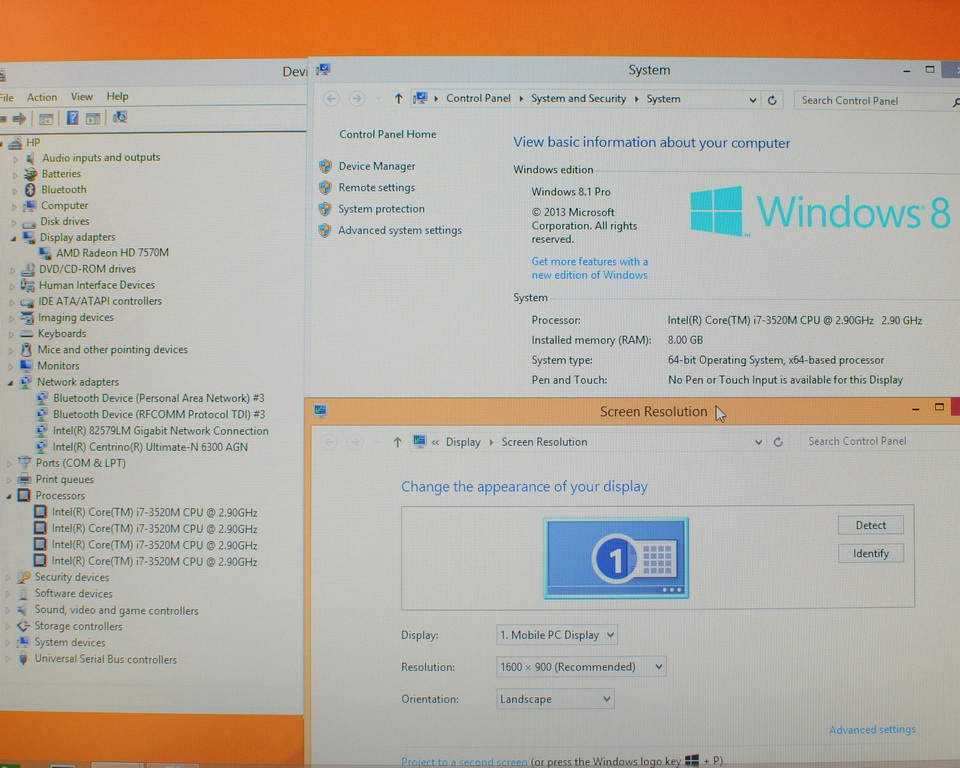The image size is (960, 768).
Task: Expand the Monitors node
Action: click(x=10, y=366)
